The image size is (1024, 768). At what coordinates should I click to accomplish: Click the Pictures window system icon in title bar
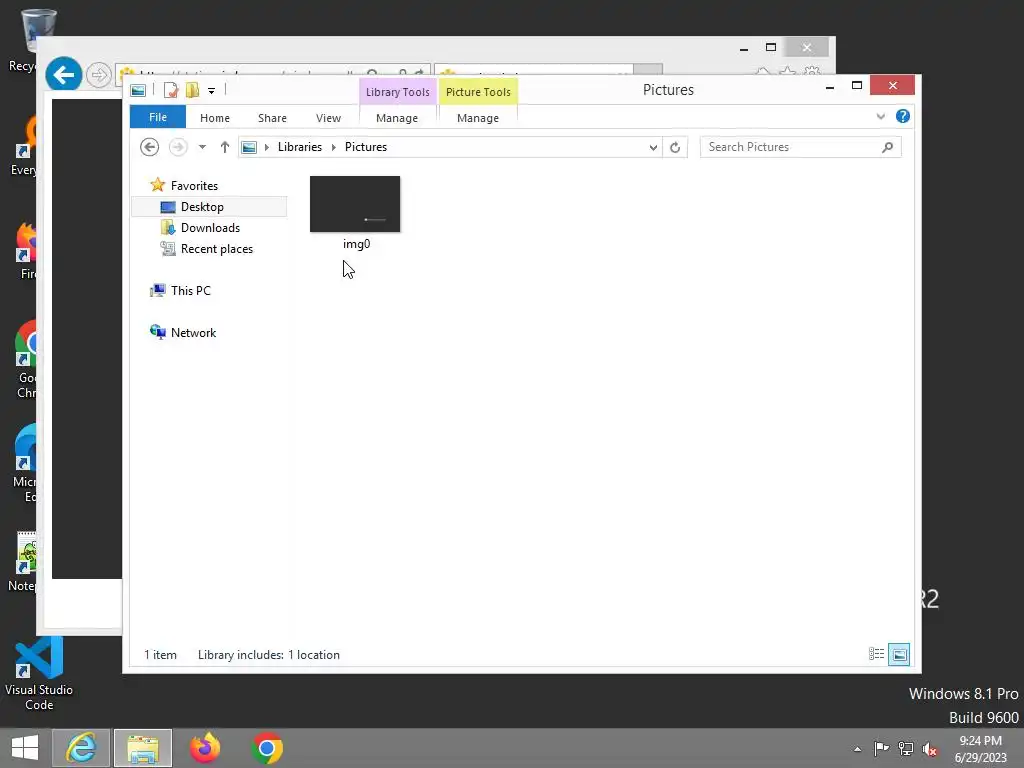coord(138,90)
